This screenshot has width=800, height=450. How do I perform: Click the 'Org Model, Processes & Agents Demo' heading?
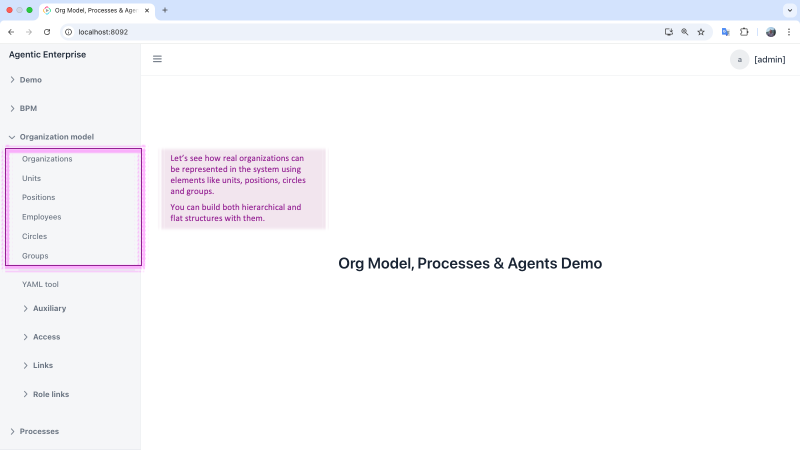pos(470,263)
